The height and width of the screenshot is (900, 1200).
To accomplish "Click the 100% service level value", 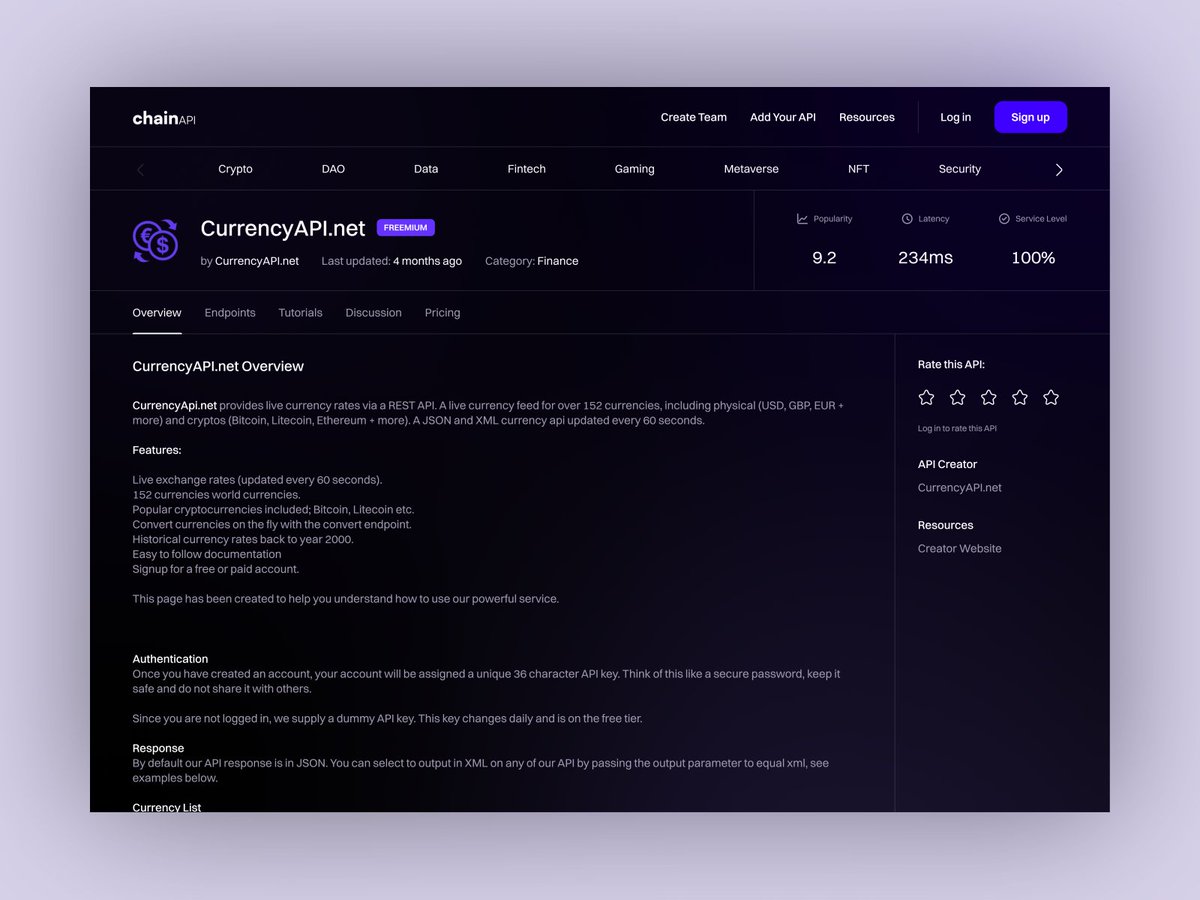I will click(1033, 258).
